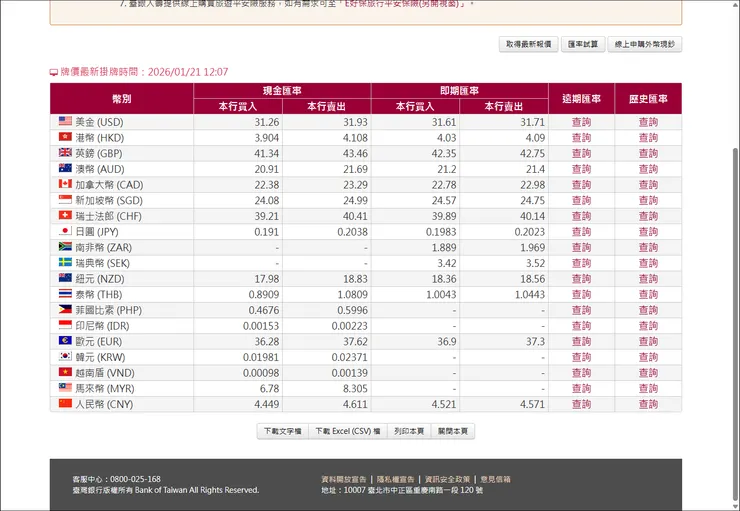Click CNY spot selling rate 4.571

tap(532, 404)
